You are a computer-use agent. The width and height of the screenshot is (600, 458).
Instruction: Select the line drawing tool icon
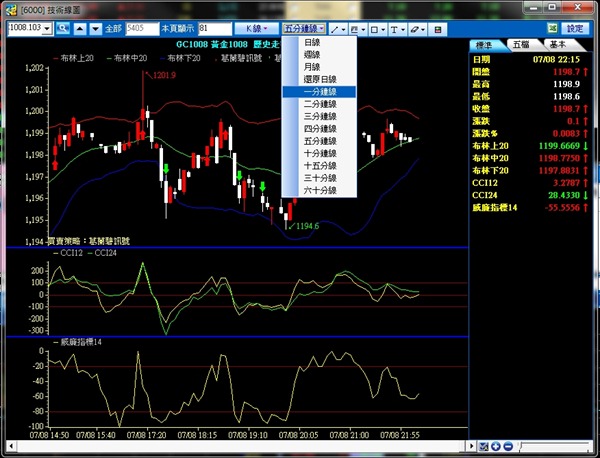(335, 29)
